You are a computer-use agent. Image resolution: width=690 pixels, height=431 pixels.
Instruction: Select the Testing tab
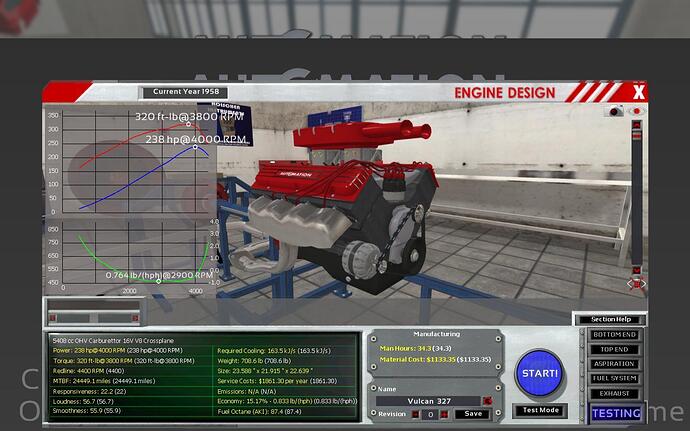point(615,412)
